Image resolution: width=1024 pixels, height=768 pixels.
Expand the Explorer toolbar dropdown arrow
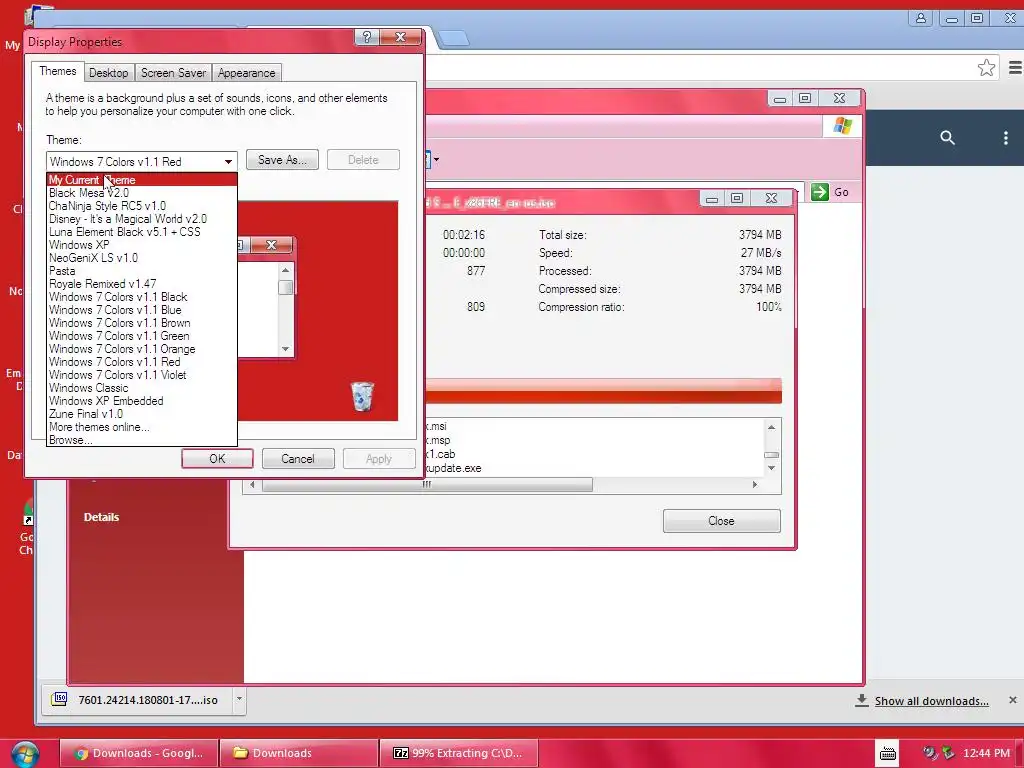pos(436,159)
